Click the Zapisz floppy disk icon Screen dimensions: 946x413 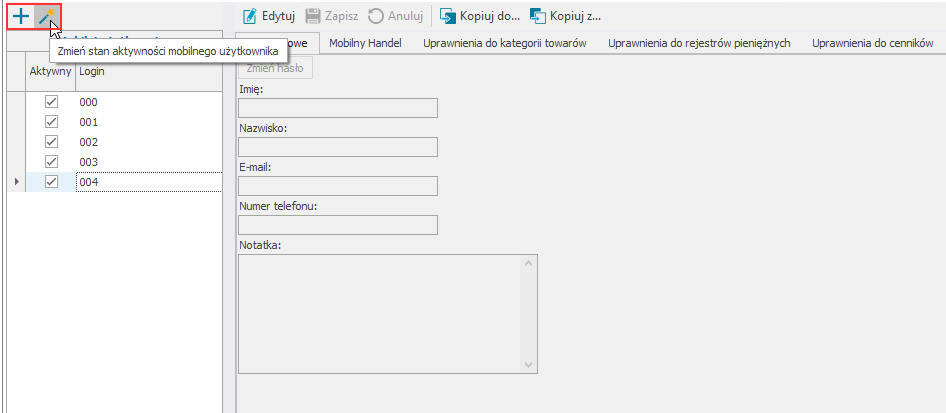[313, 16]
